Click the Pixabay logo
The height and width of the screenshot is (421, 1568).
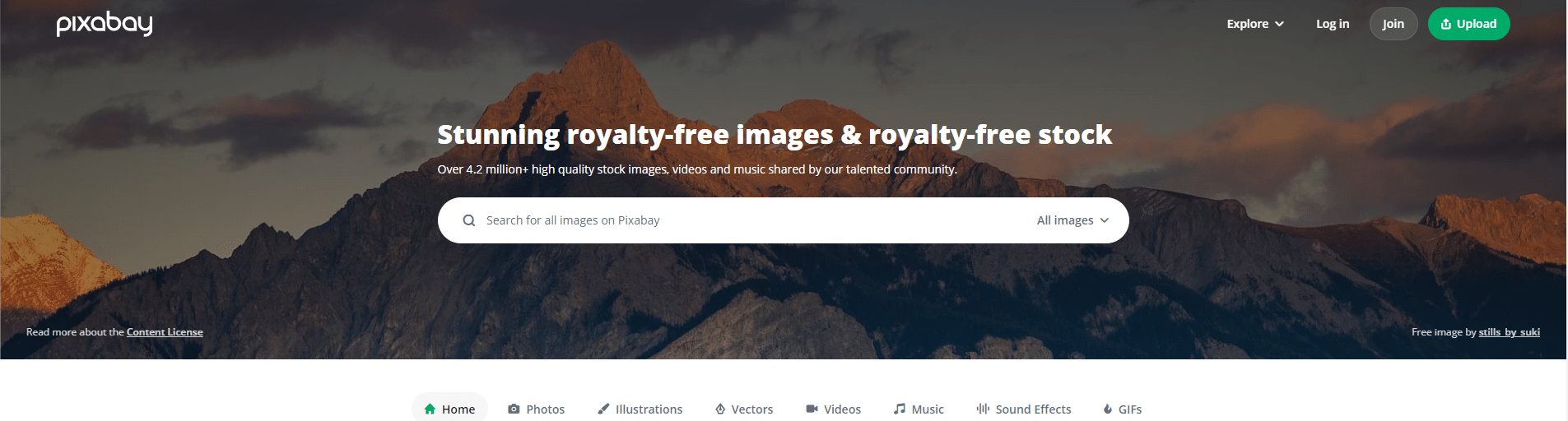click(105, 24)
